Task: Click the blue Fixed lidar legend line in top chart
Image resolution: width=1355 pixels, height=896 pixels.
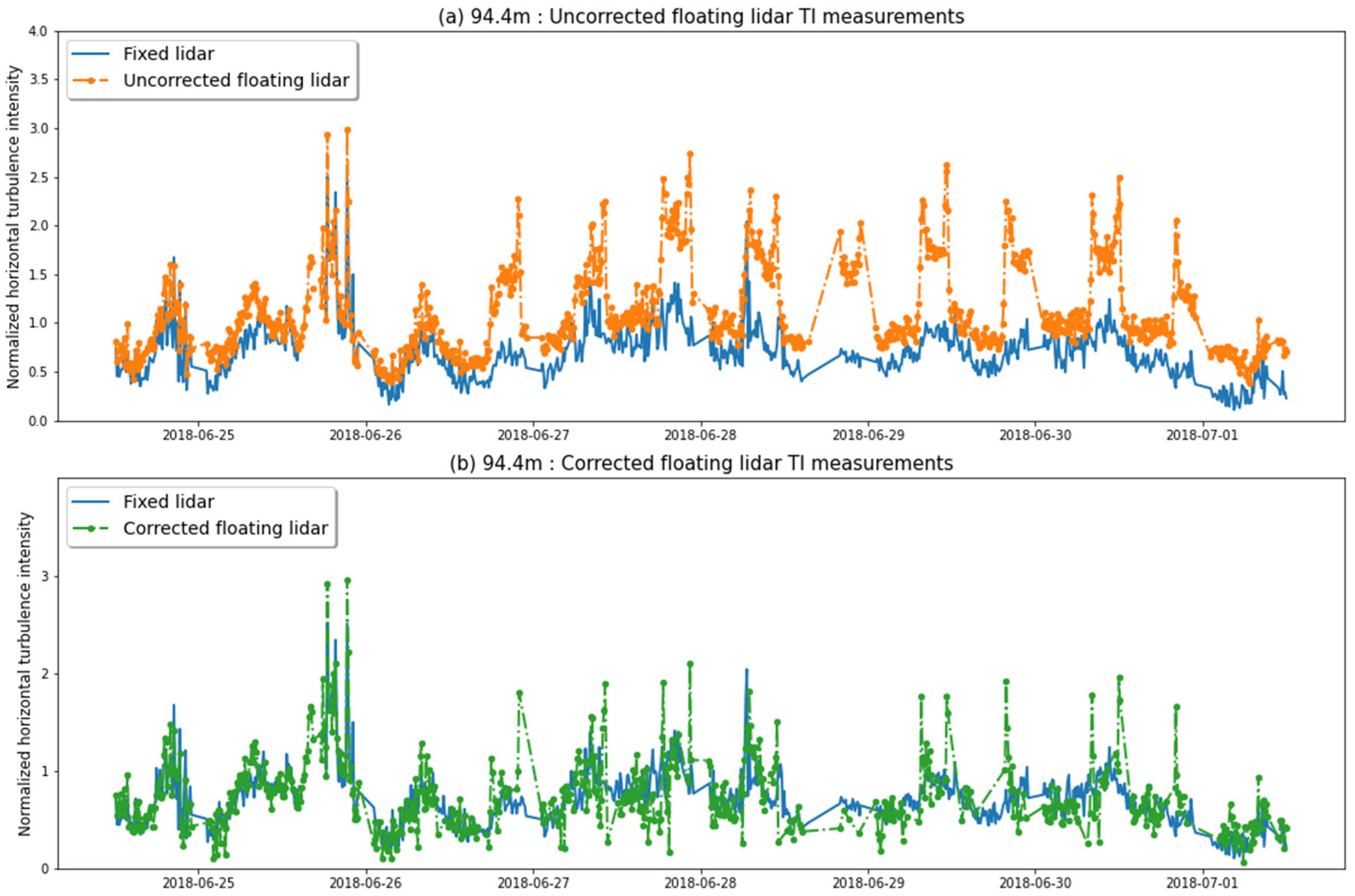Action: [90, 54]
